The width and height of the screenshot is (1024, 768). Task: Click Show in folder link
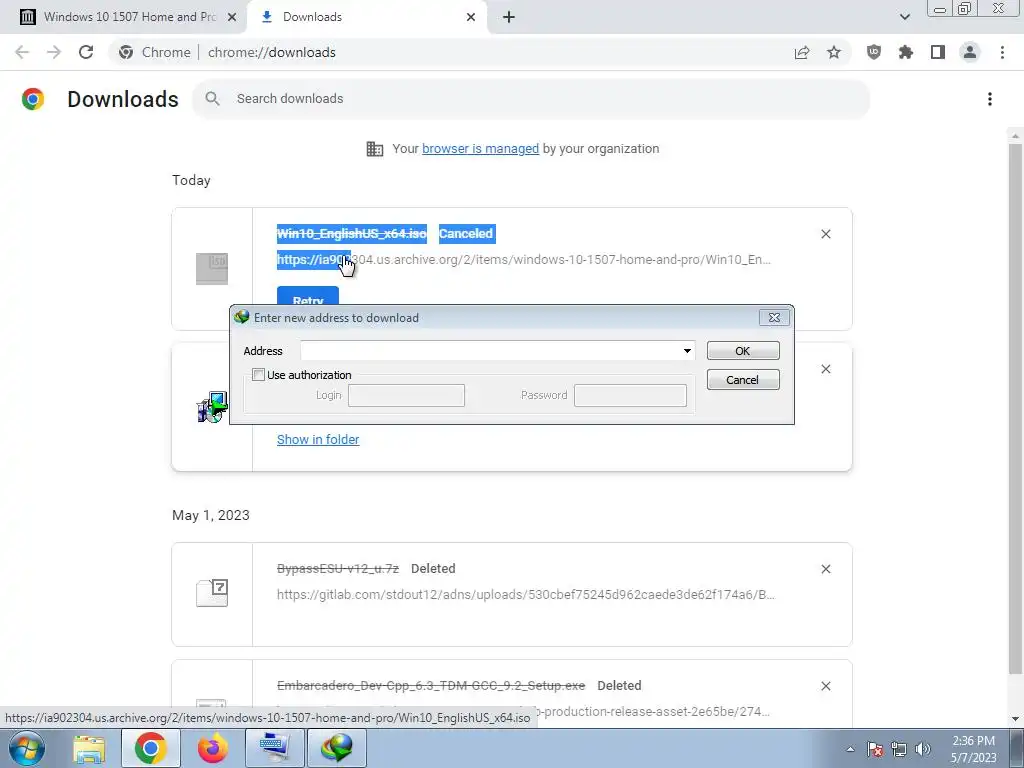coord(318,440)
